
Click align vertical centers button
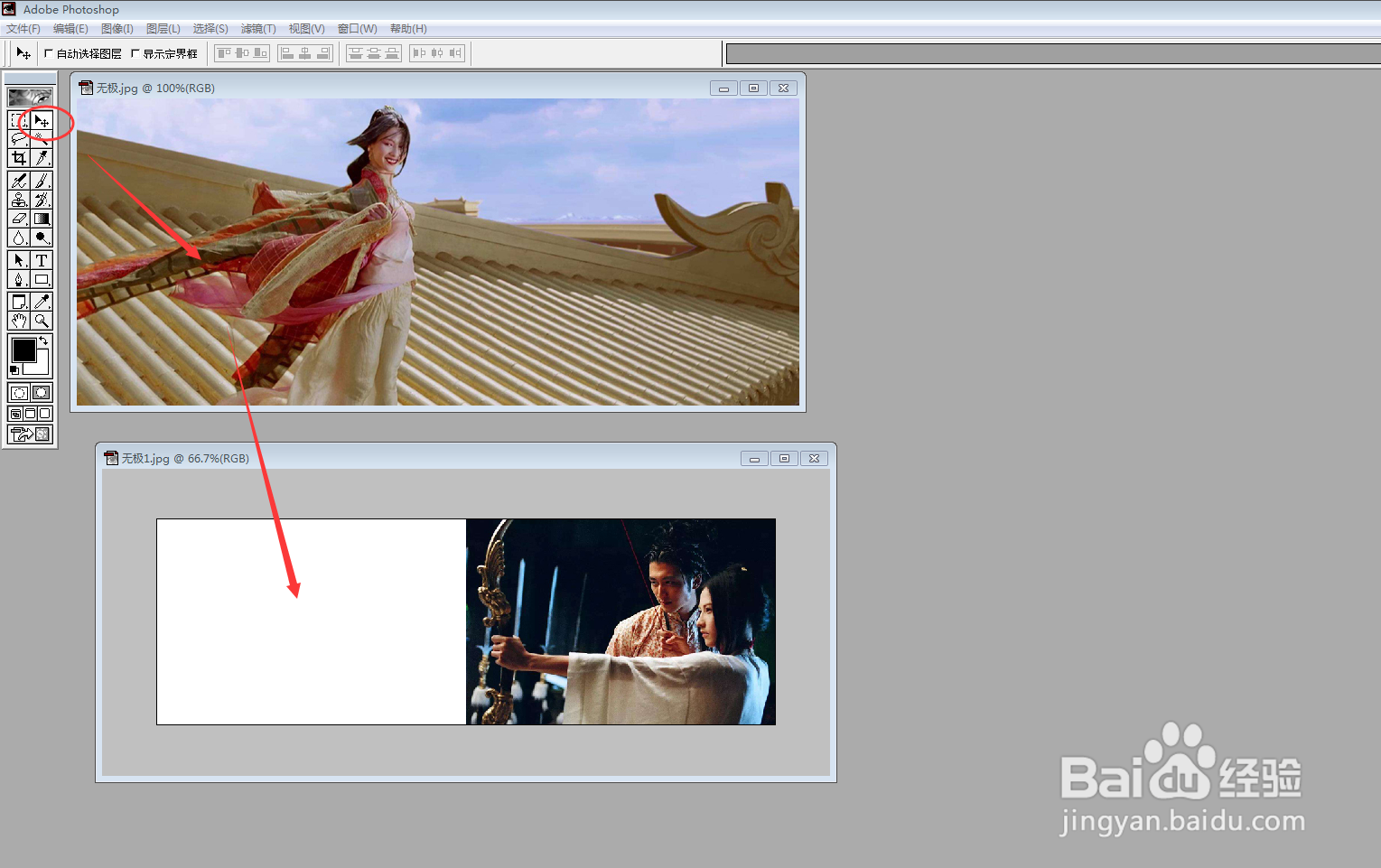tap(242, 53)
